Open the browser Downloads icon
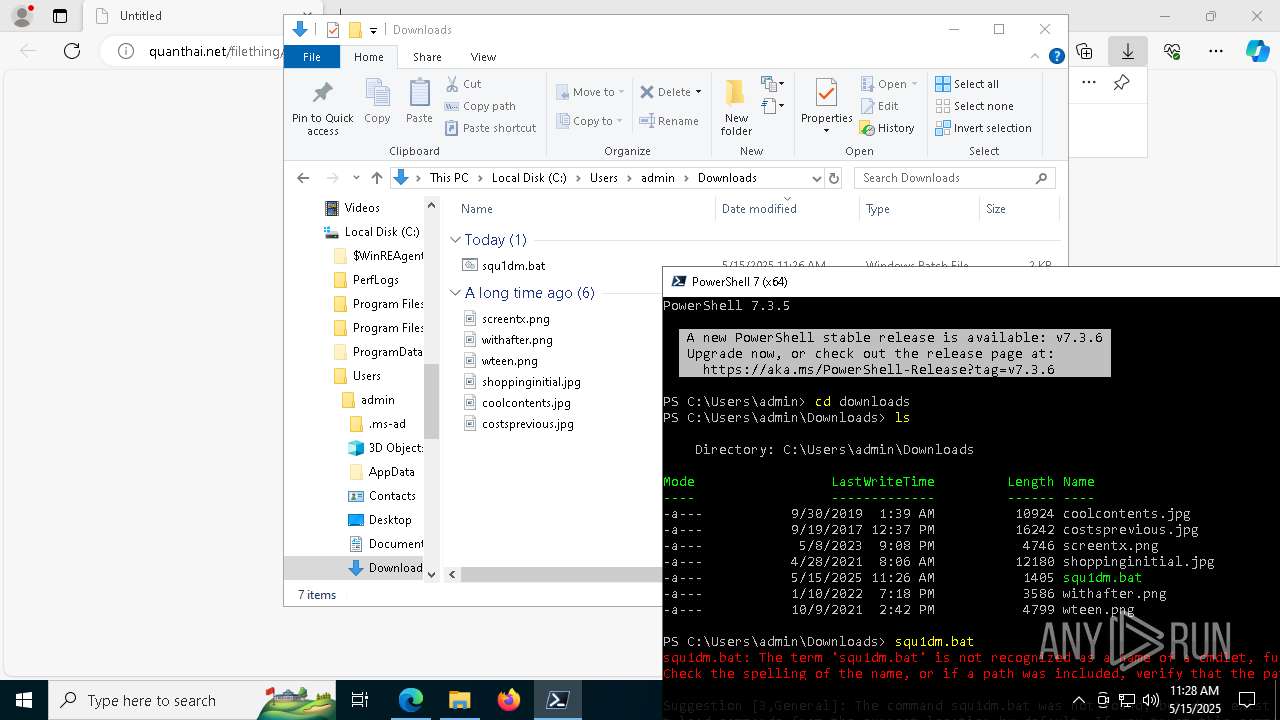 [x=1127, y=51]
